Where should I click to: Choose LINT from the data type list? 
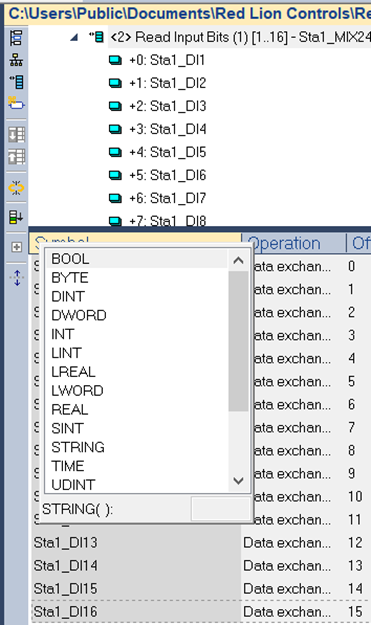click(x=137, y=353)
